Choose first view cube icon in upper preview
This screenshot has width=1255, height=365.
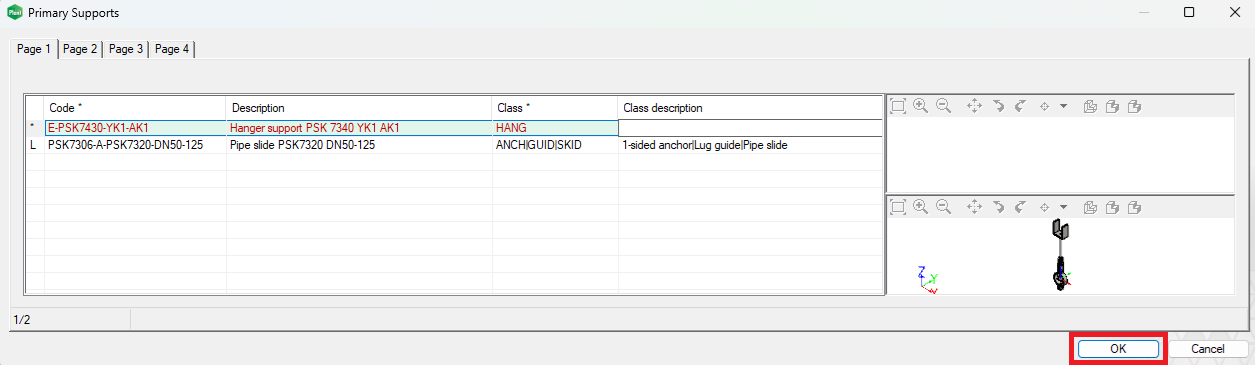pyautogui.click(x=1091, y=106)
